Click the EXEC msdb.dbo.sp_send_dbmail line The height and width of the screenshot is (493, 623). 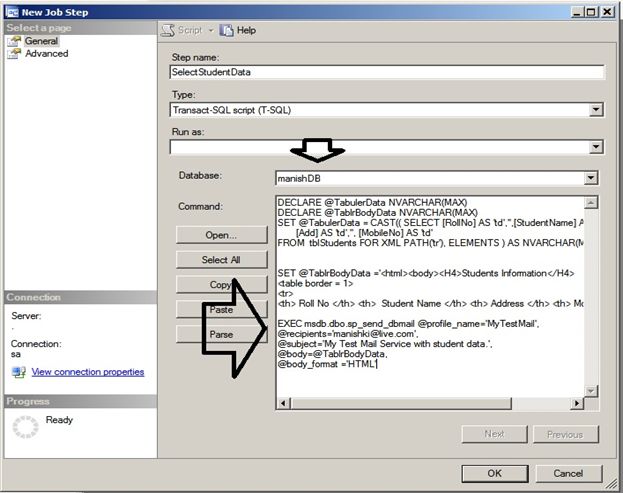(x=408, y=324)
